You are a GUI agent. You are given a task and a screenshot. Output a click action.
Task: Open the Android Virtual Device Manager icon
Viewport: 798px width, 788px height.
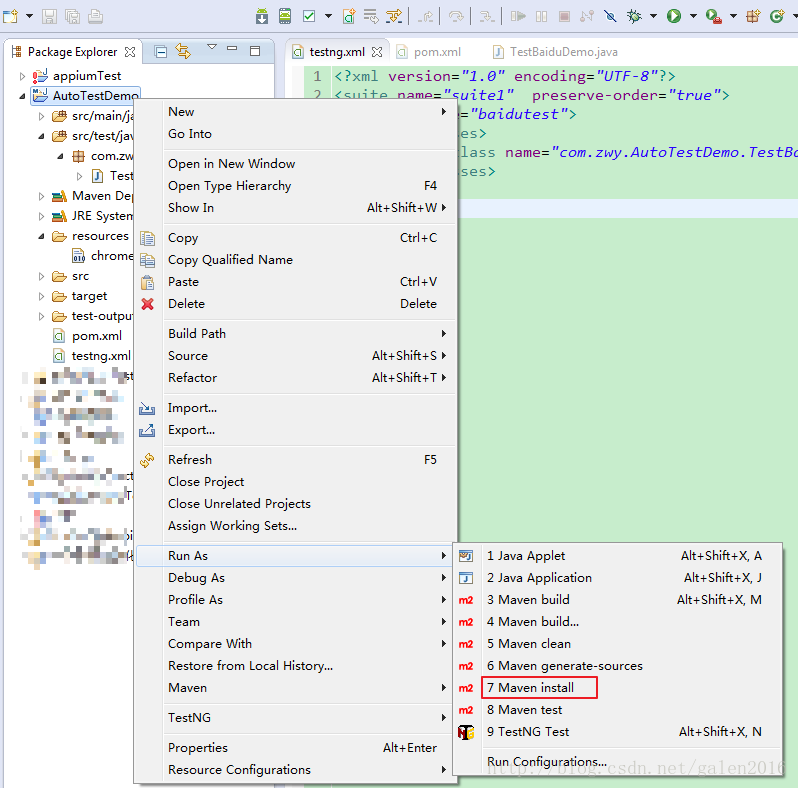(285, 16)
